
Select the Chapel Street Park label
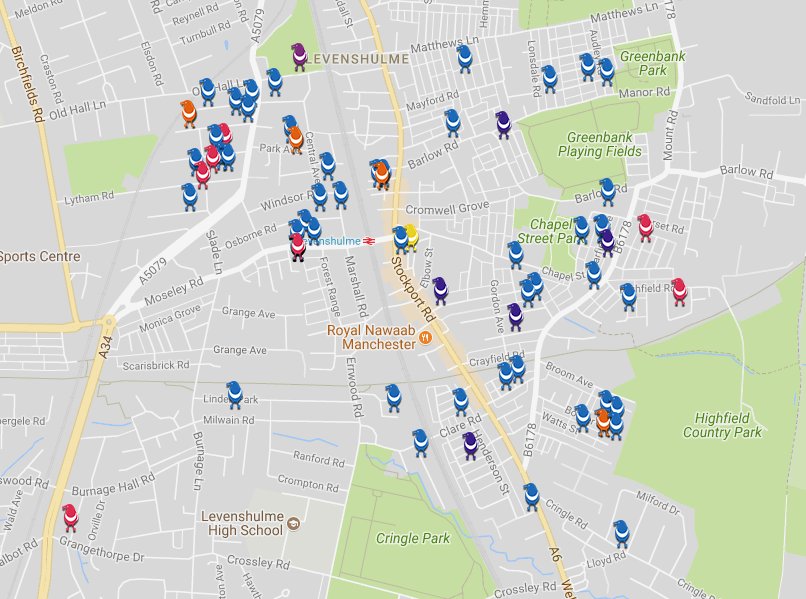550,231
